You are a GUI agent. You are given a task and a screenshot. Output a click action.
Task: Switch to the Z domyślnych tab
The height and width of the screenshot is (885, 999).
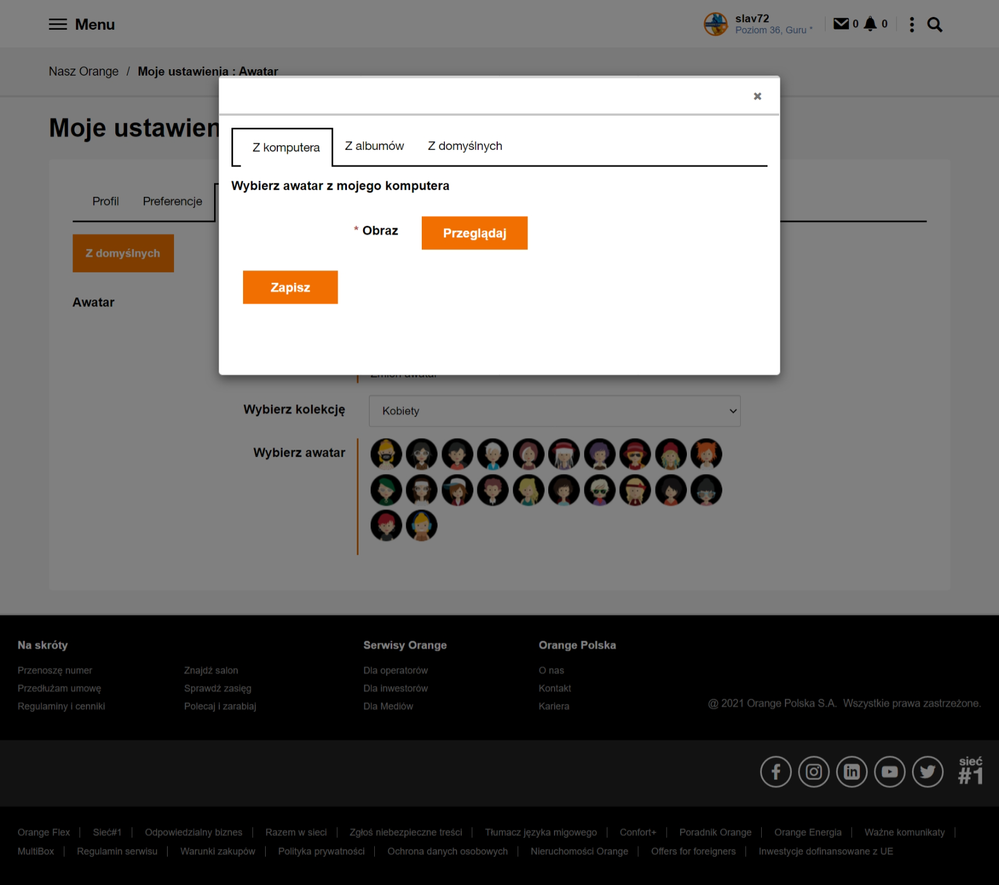point(465,146)
